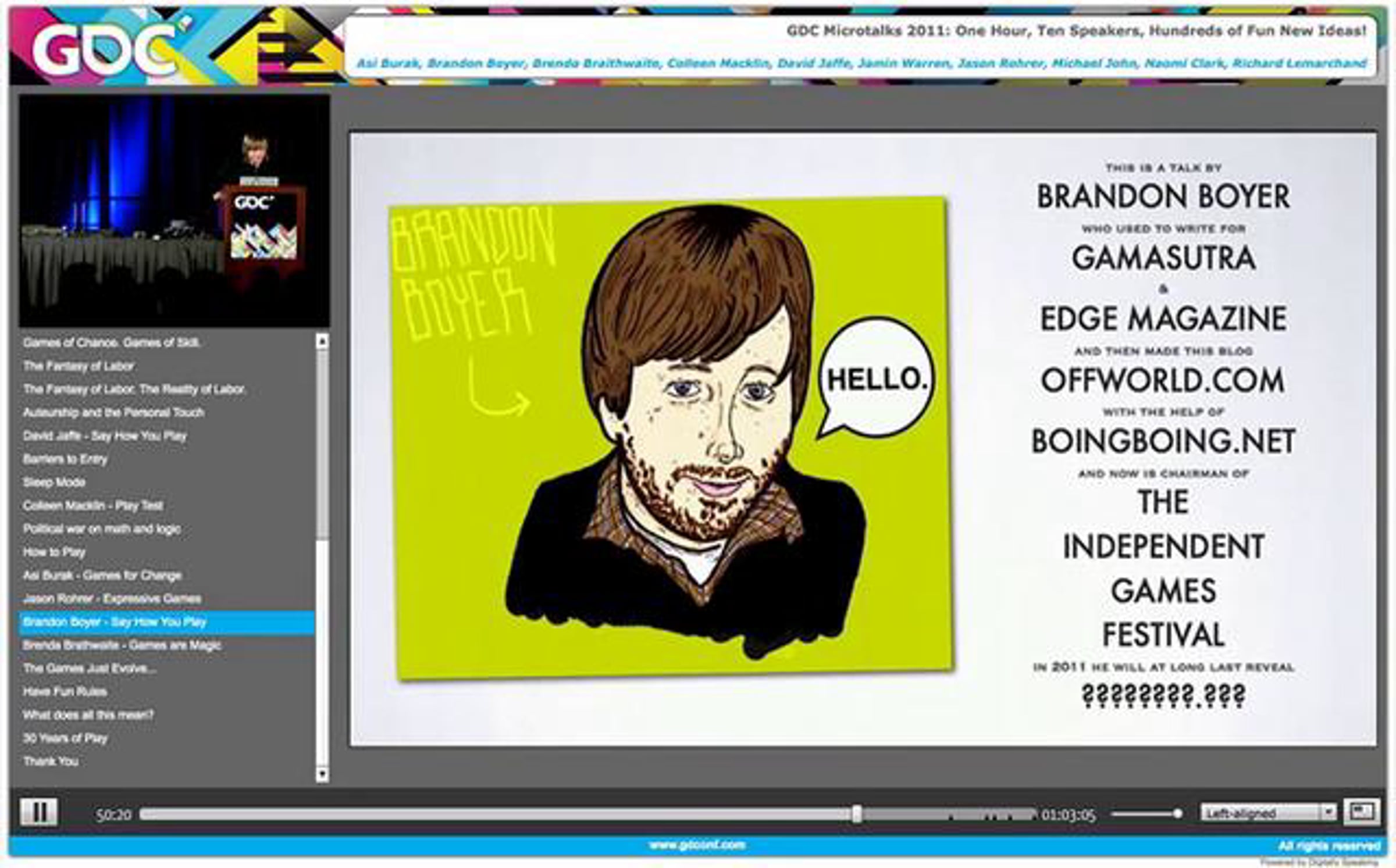Click the total duration "01:03:05"

coord(1069,815)
